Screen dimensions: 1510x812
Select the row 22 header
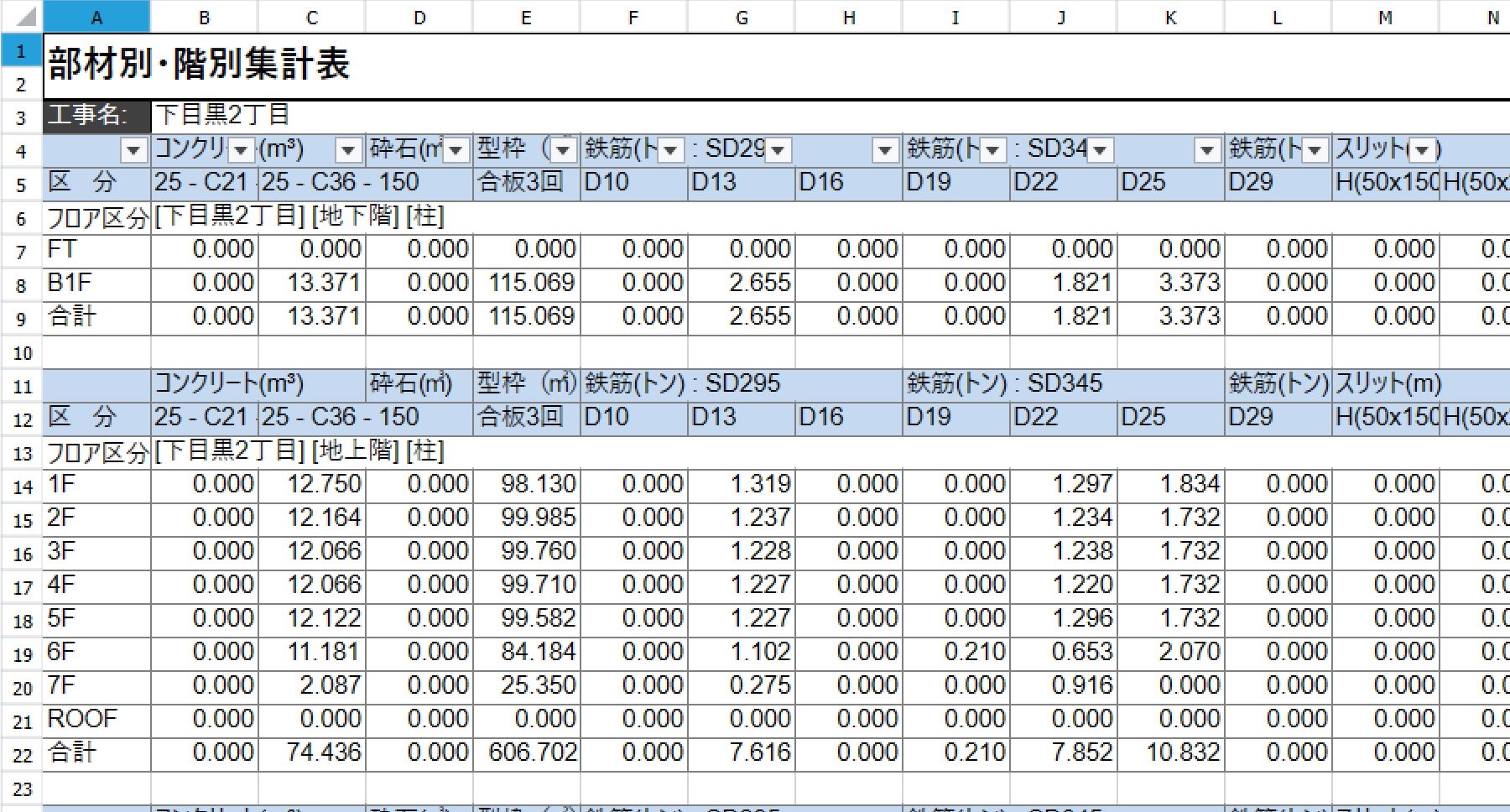coord(22,755)
